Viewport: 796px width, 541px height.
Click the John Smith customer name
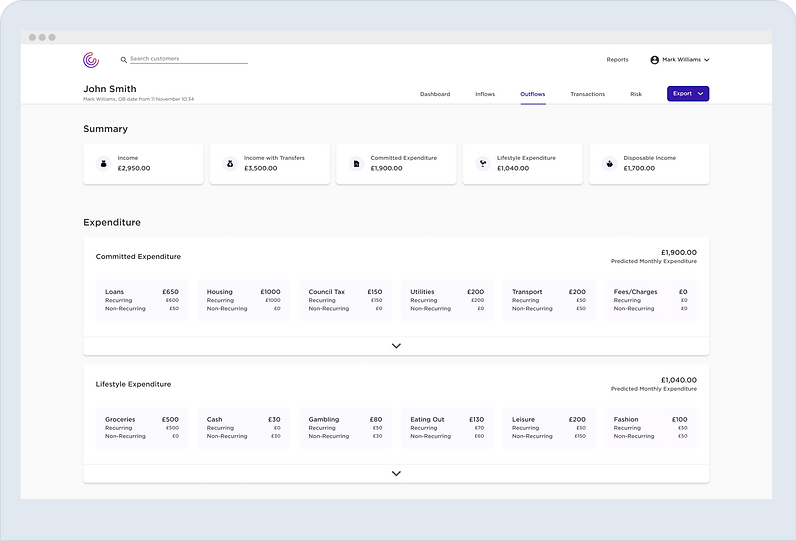[110, 89]
